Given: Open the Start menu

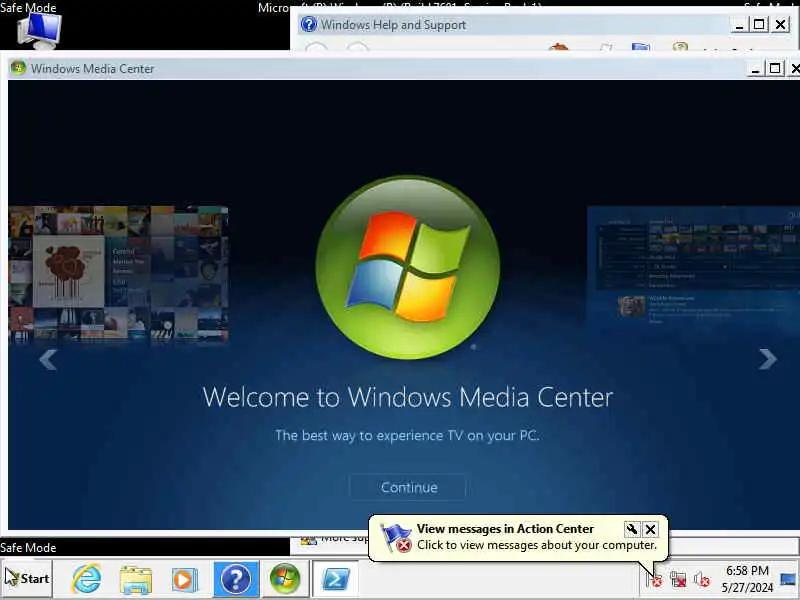Looking at the screenshot, I should [27, 579].
